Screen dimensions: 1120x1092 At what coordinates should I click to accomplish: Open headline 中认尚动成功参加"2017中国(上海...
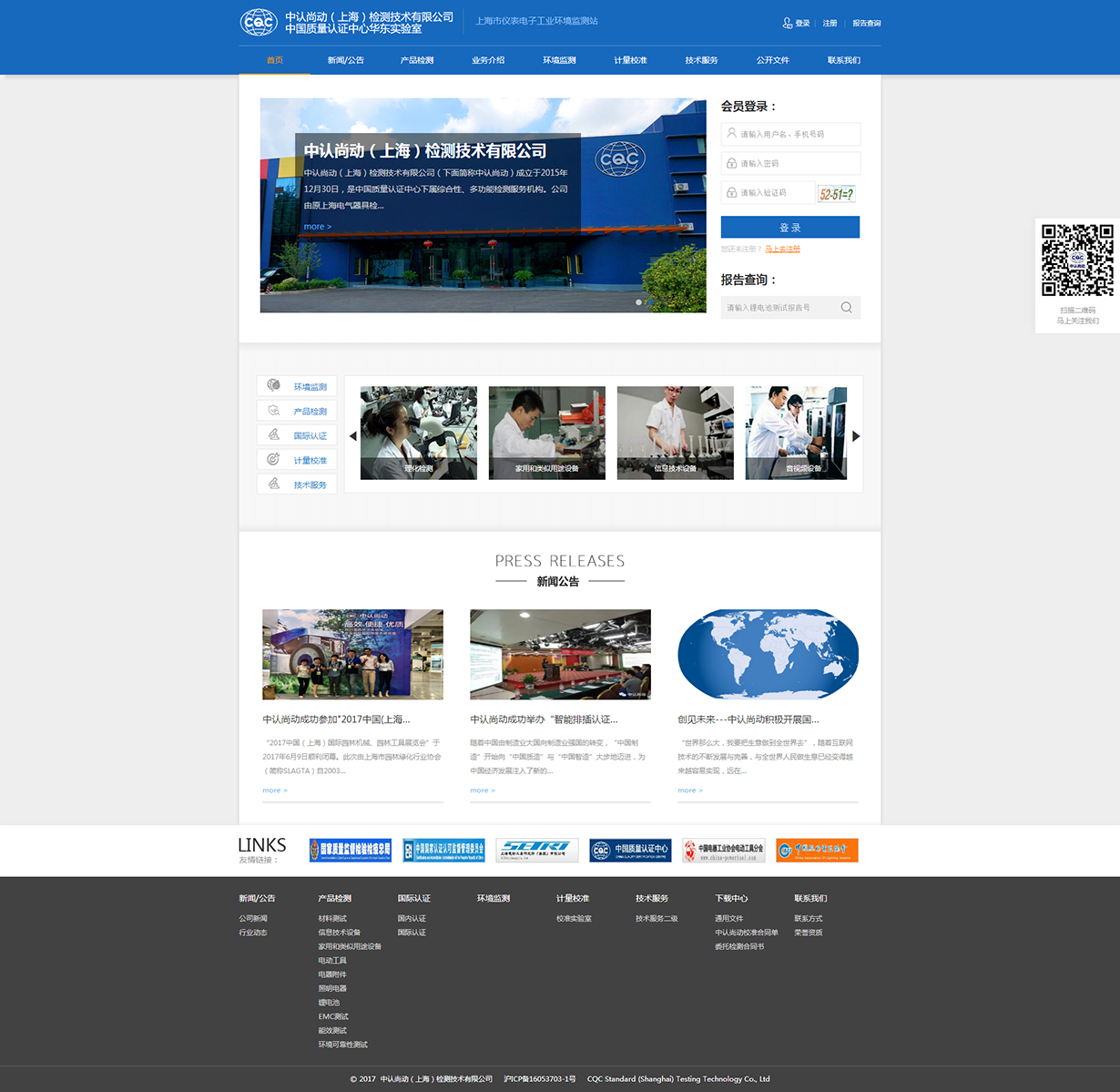336,719
